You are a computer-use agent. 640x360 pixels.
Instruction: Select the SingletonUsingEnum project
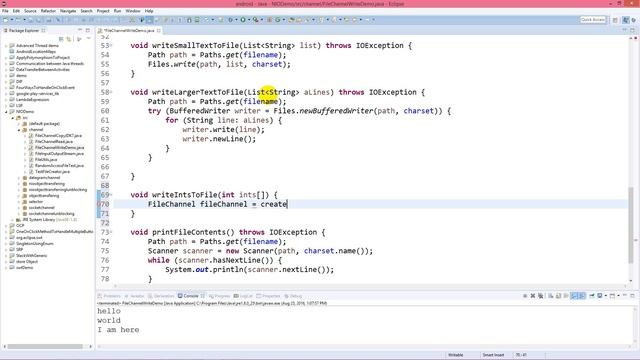click(x=35, y=244)
